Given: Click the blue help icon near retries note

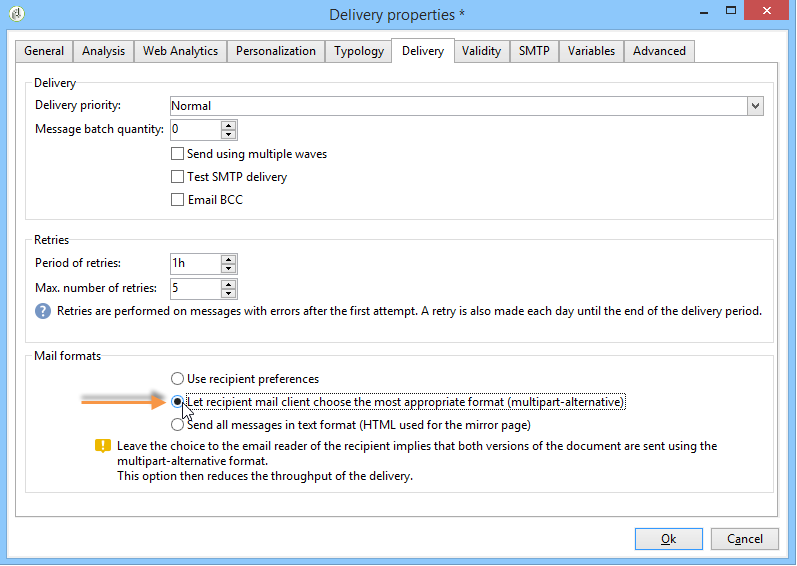Looking at the screenshot, I should pos(43,311).
